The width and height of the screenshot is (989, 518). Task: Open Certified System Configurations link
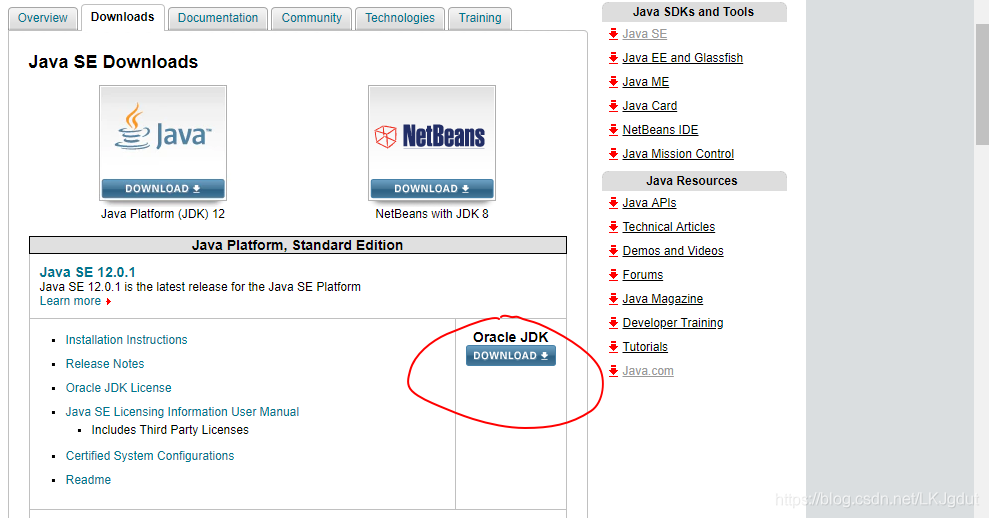tap(150, 456)
